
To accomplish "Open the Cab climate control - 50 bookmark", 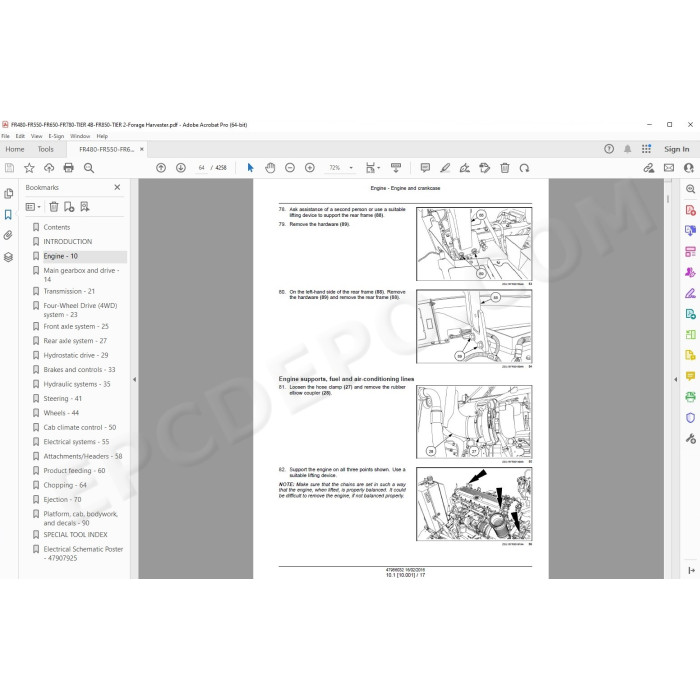I will point(79,427).
